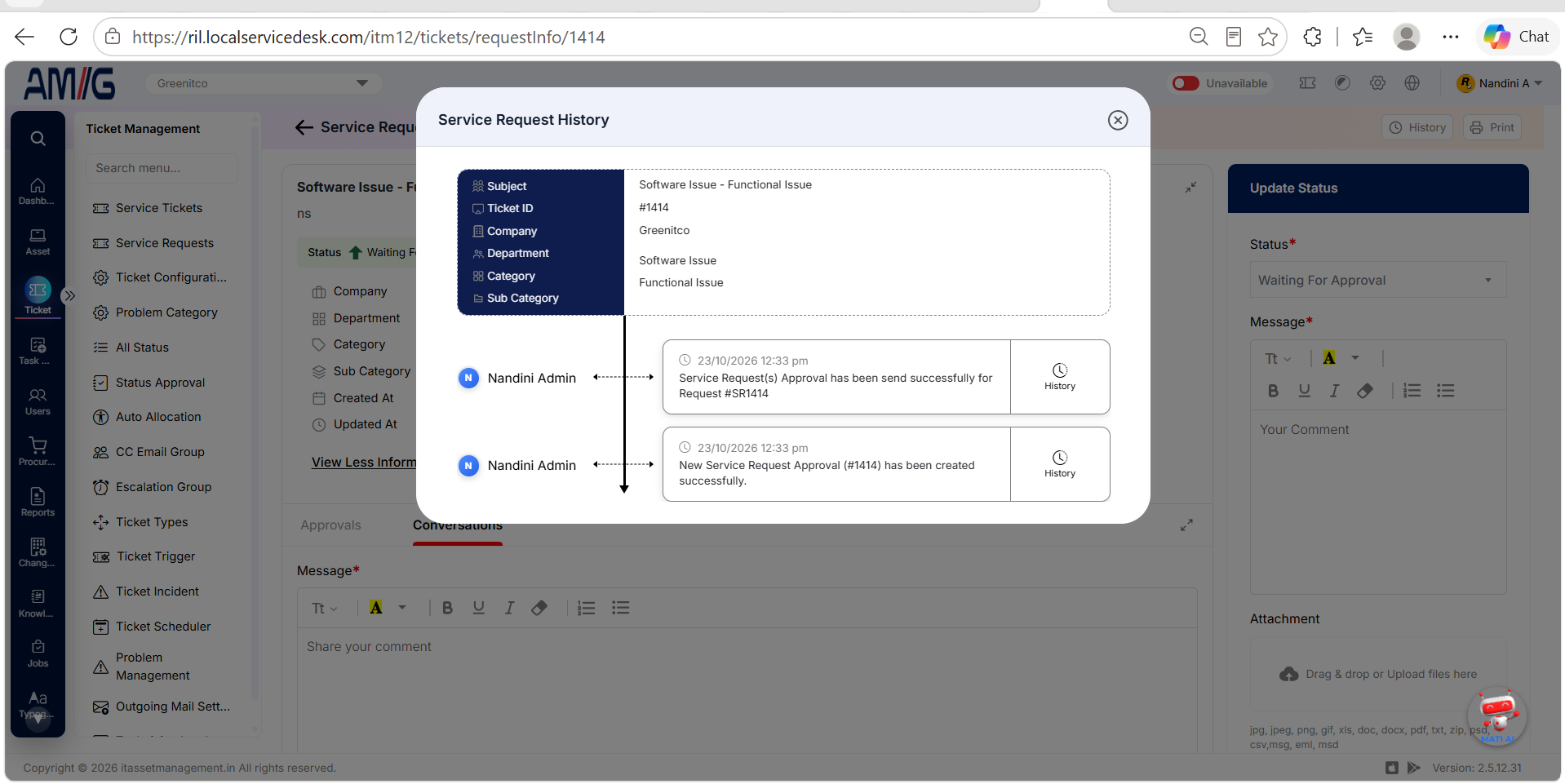This screenshot has height=784, width=1565.
Task: Click the Italic icon in Update Status
Action: click(x=1335, y=391)
